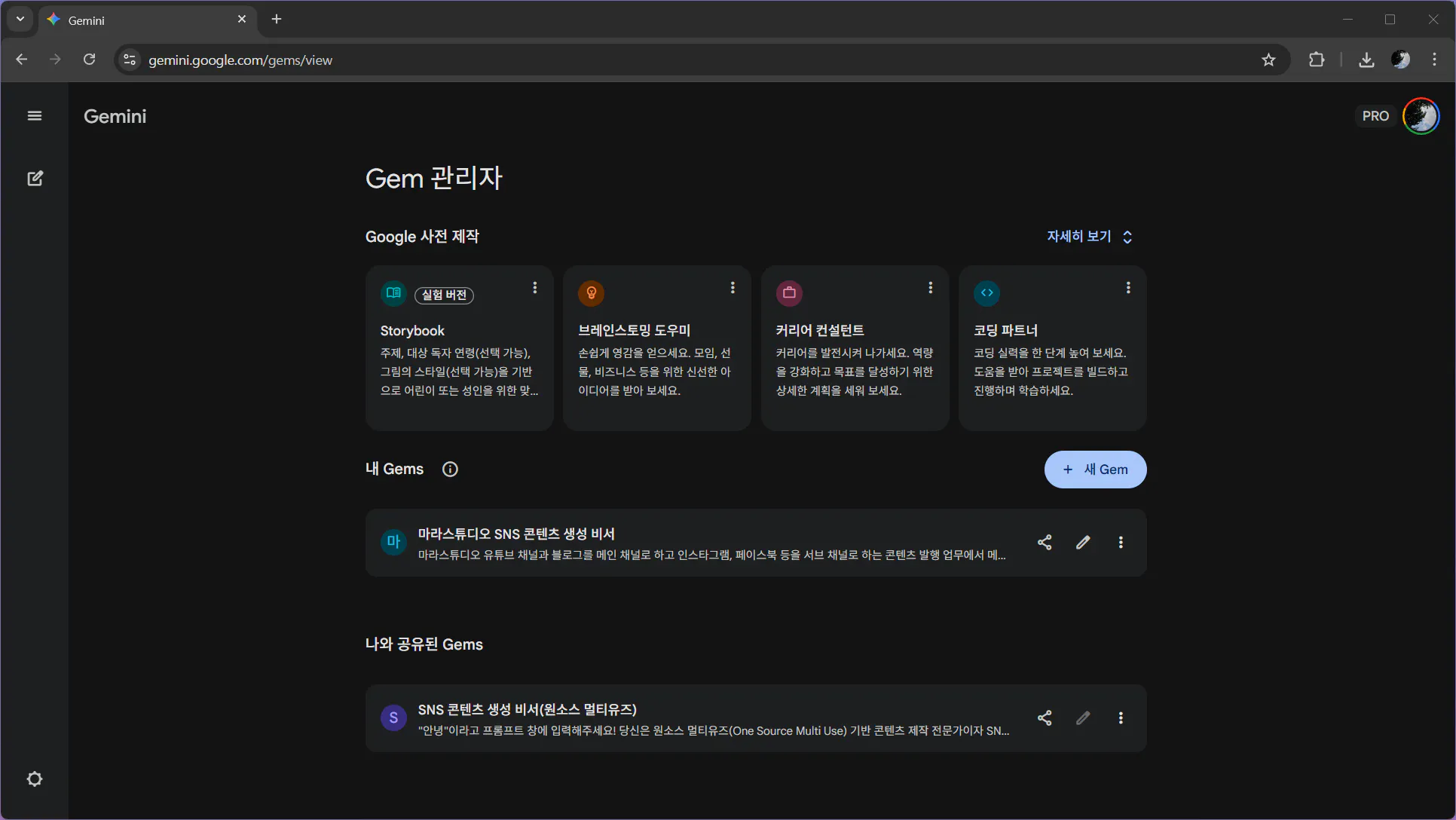
Task: Click the 마 avatar of 마라스튜디오 gem
Action: pyautogui.click(x=393, y=542)
